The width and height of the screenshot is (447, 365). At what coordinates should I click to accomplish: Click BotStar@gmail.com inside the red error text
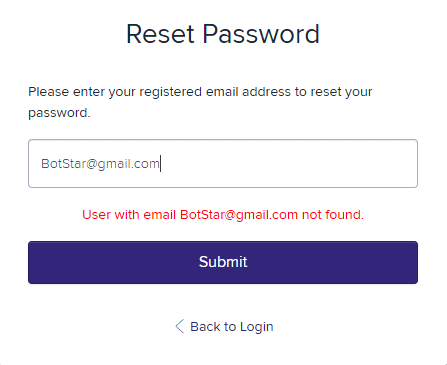click(x=239, y=215)
